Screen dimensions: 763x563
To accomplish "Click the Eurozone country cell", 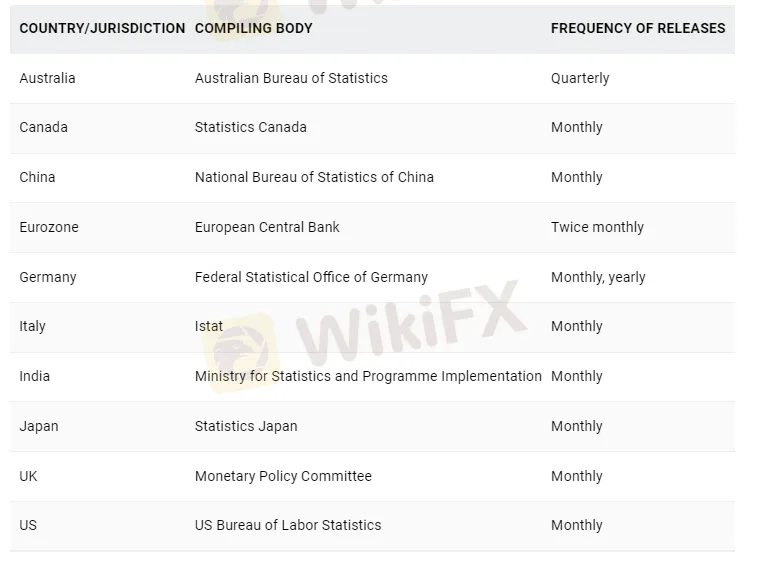I will [x=48, y=227].
